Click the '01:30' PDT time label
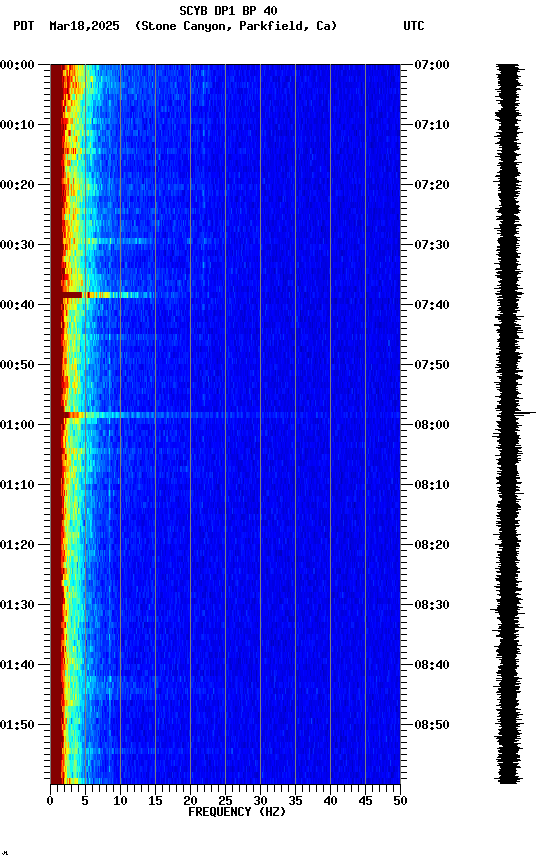The image size is (552, 864). [17, 605]
